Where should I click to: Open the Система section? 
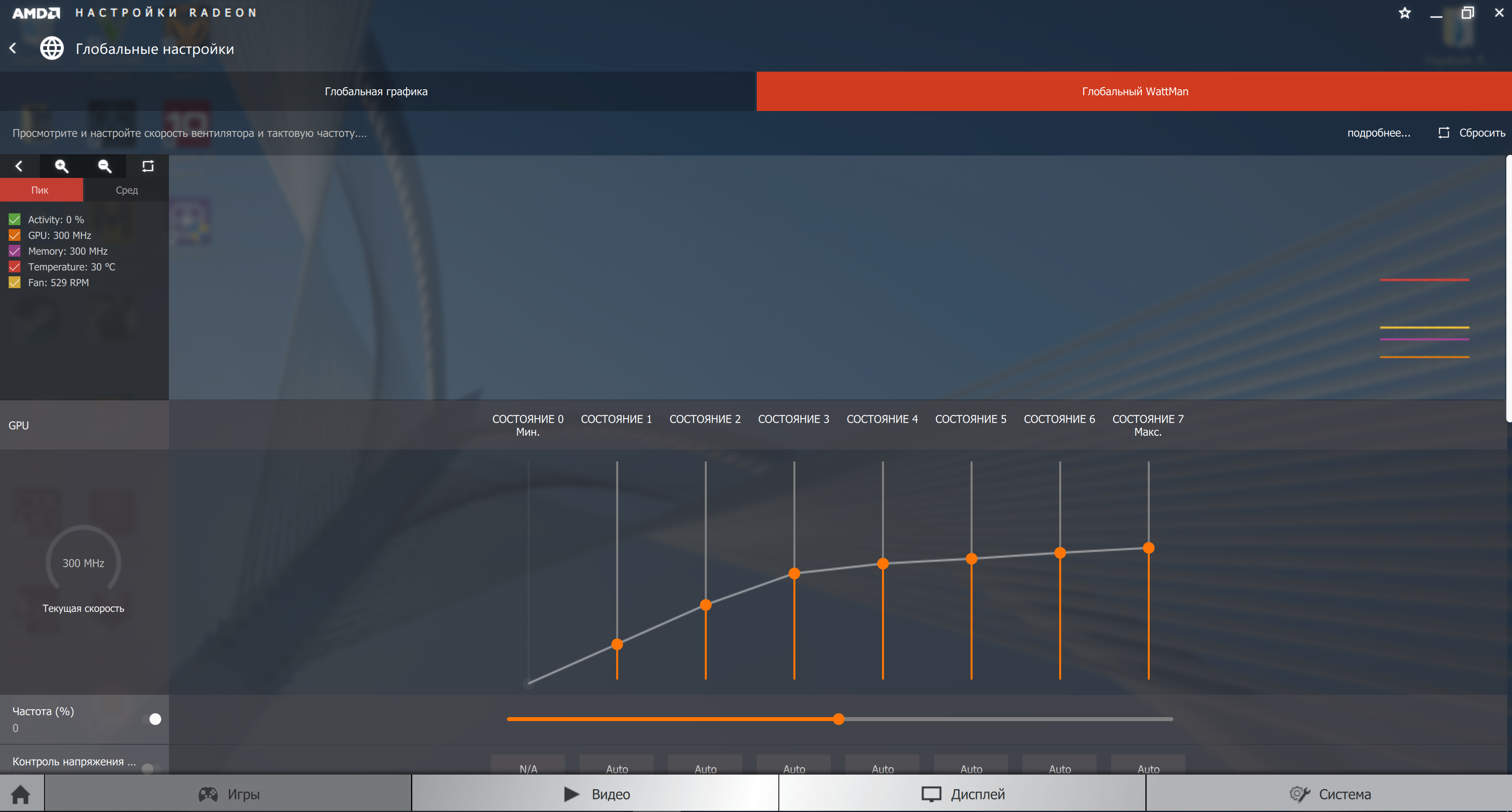[1329, 794]
